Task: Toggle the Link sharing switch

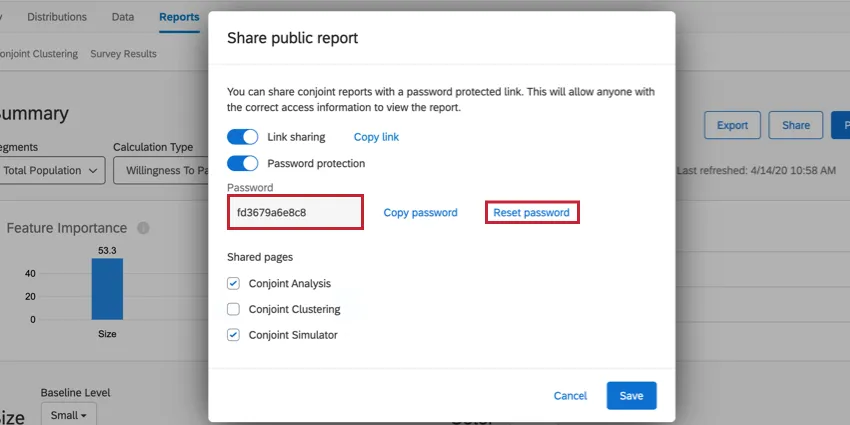Action: [242, 137]
